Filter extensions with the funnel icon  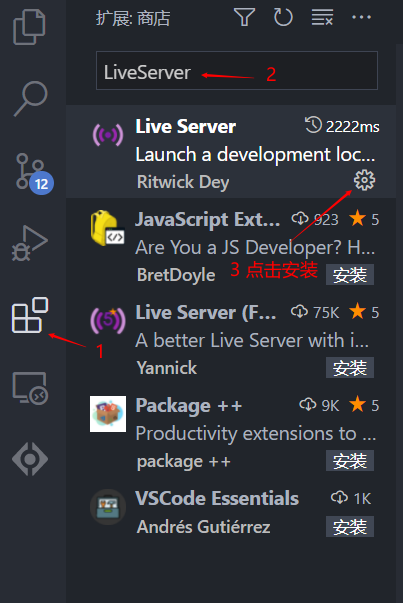(245, 17)
